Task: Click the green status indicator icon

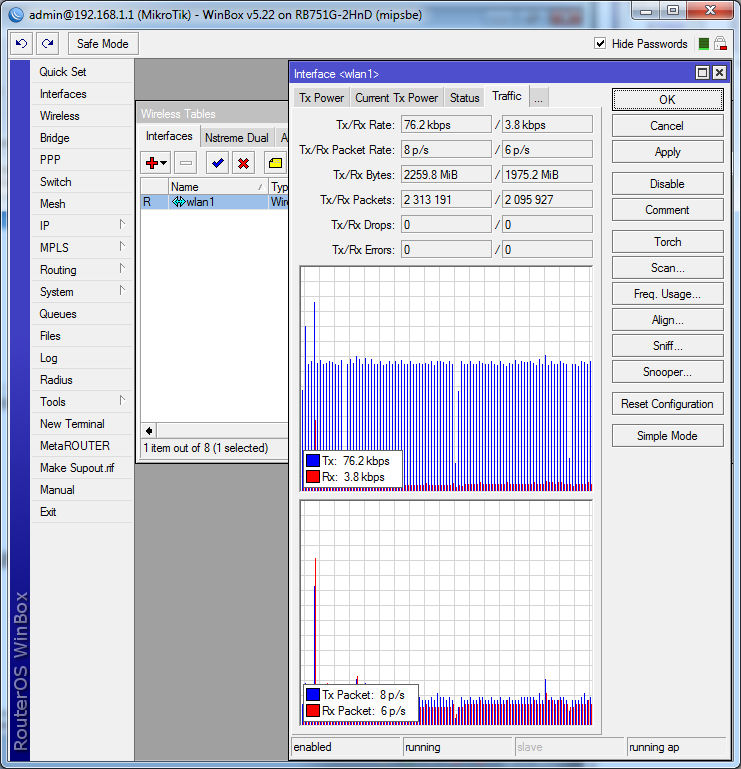Action: (x=704, y=44)
